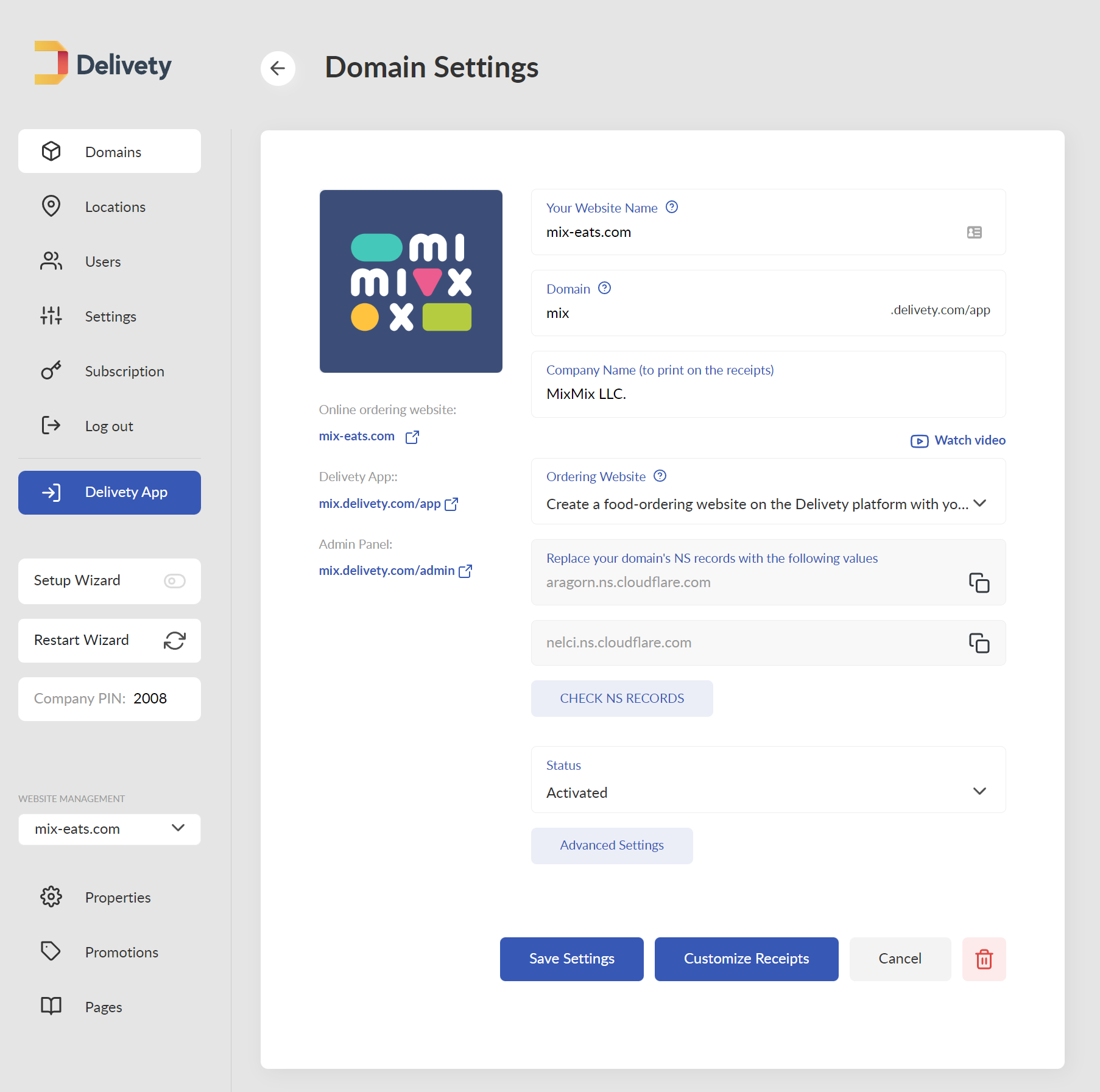
Task: Click the Pages book icon
Action: click(51, 1006)
